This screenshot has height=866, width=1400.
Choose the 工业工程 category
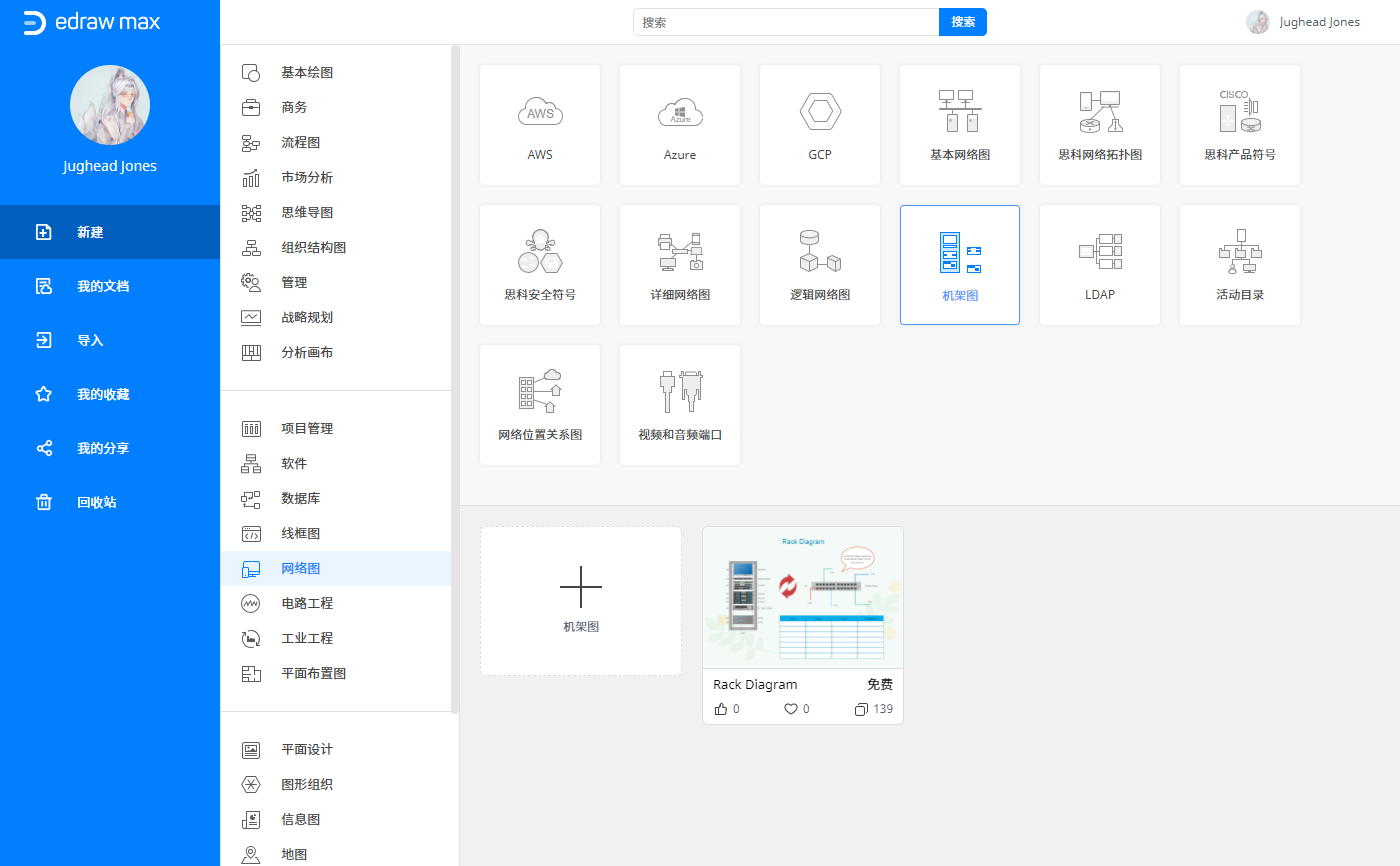(x=336, y=638)
